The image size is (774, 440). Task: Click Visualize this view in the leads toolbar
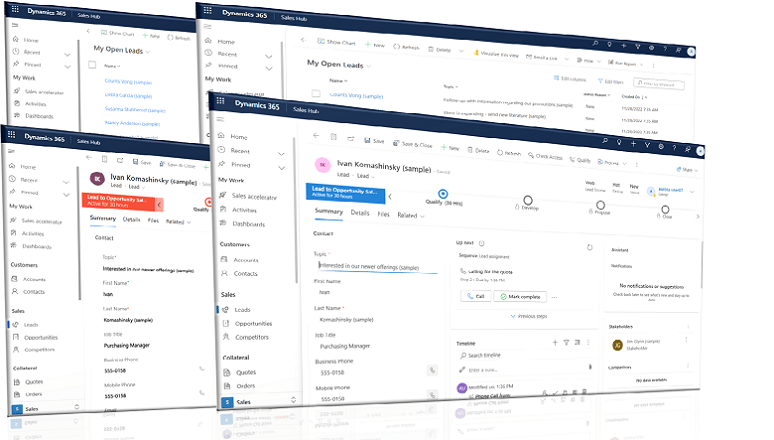496,54
